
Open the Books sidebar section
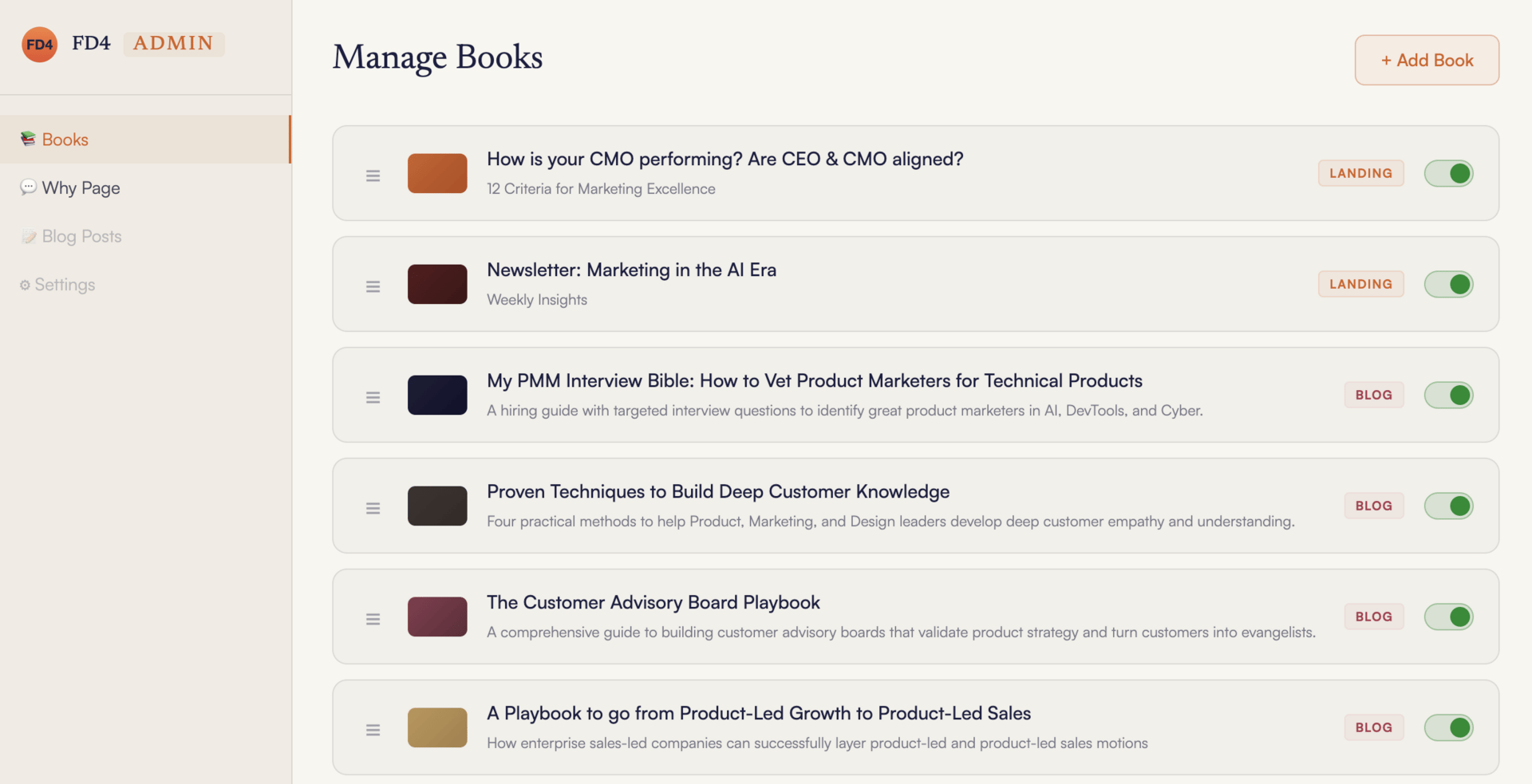click(65, 140)
